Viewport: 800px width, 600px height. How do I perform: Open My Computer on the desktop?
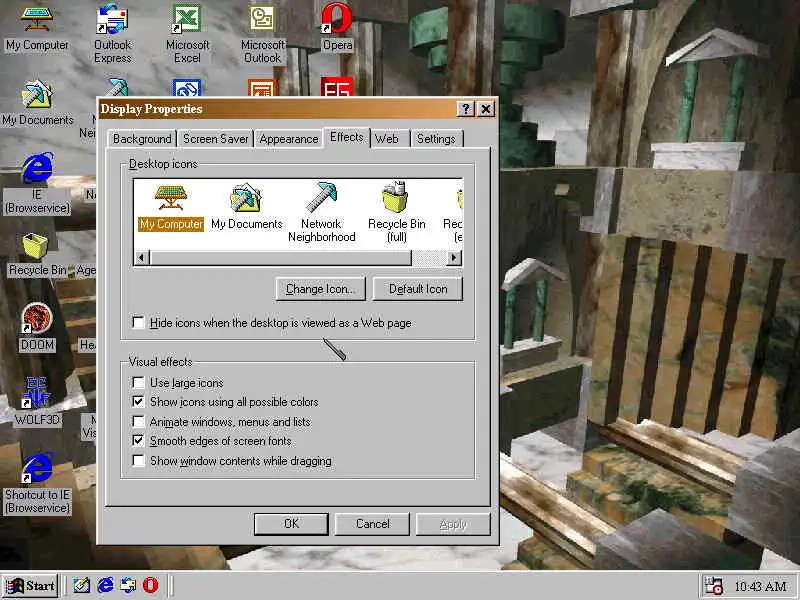(x=37, y=28)
